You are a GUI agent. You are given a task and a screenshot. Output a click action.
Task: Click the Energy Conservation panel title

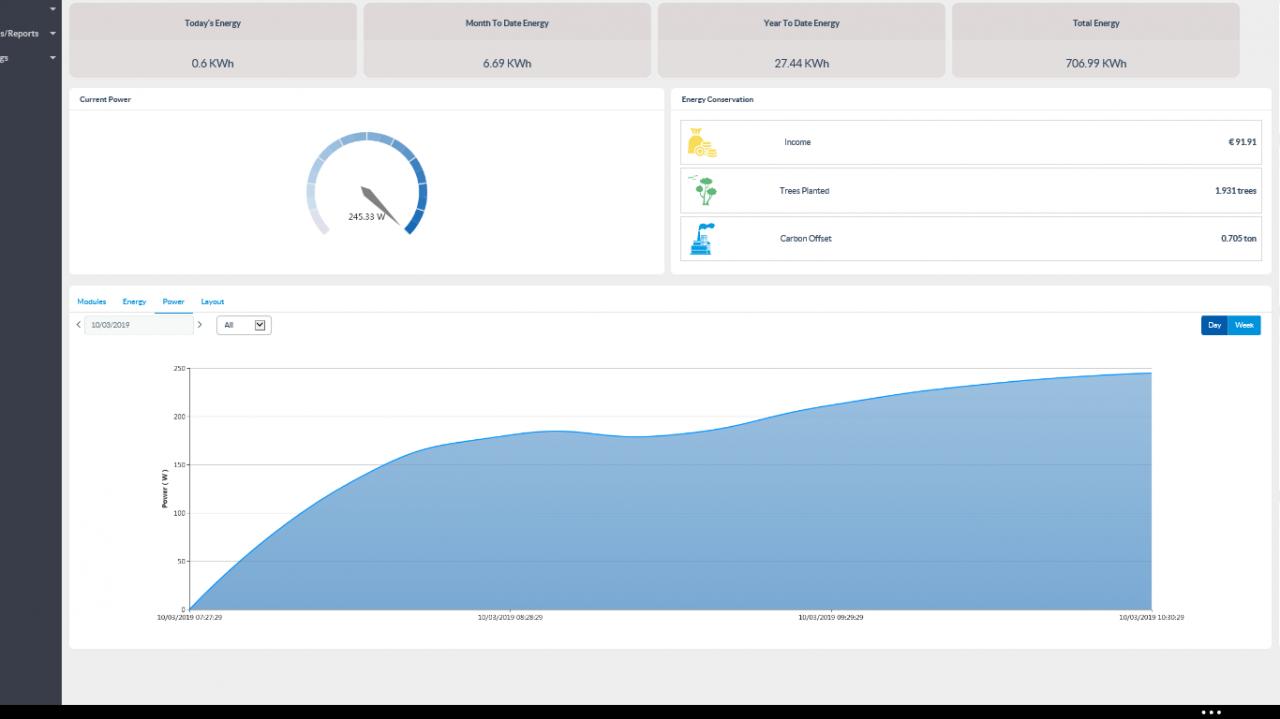pyautogui.click(x=717, y=99)
